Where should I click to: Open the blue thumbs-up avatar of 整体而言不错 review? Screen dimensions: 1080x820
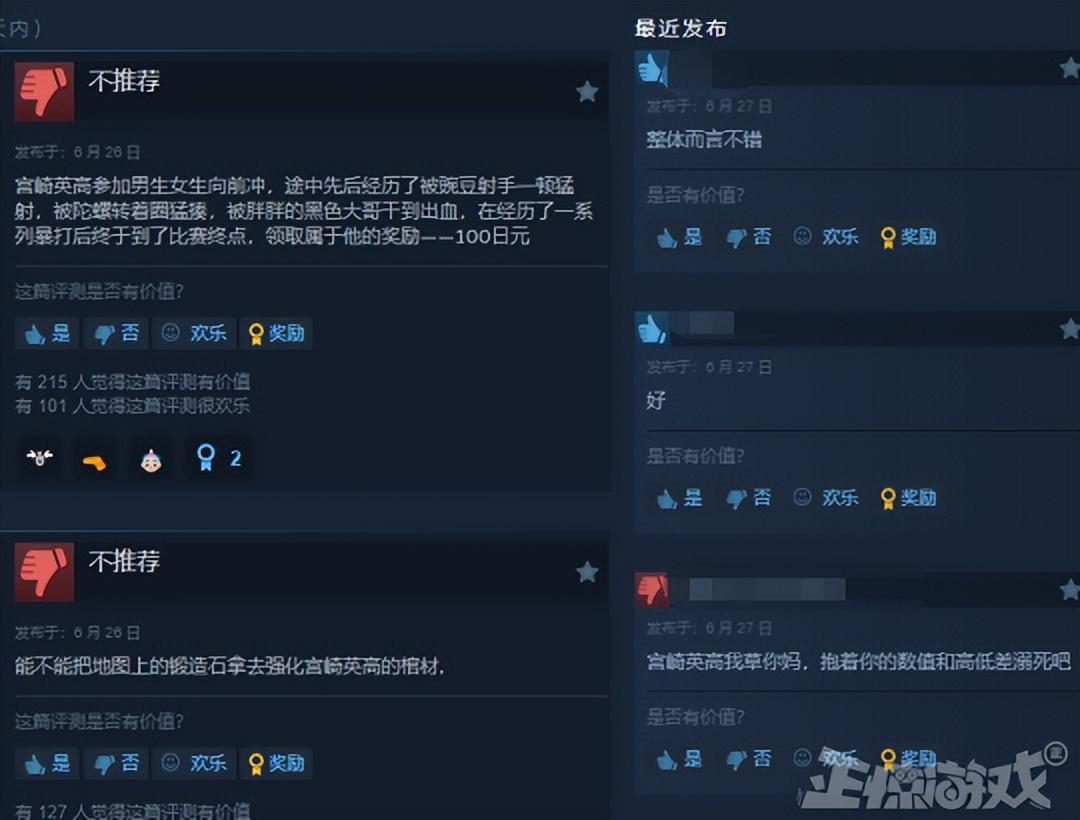click(652, 68)
